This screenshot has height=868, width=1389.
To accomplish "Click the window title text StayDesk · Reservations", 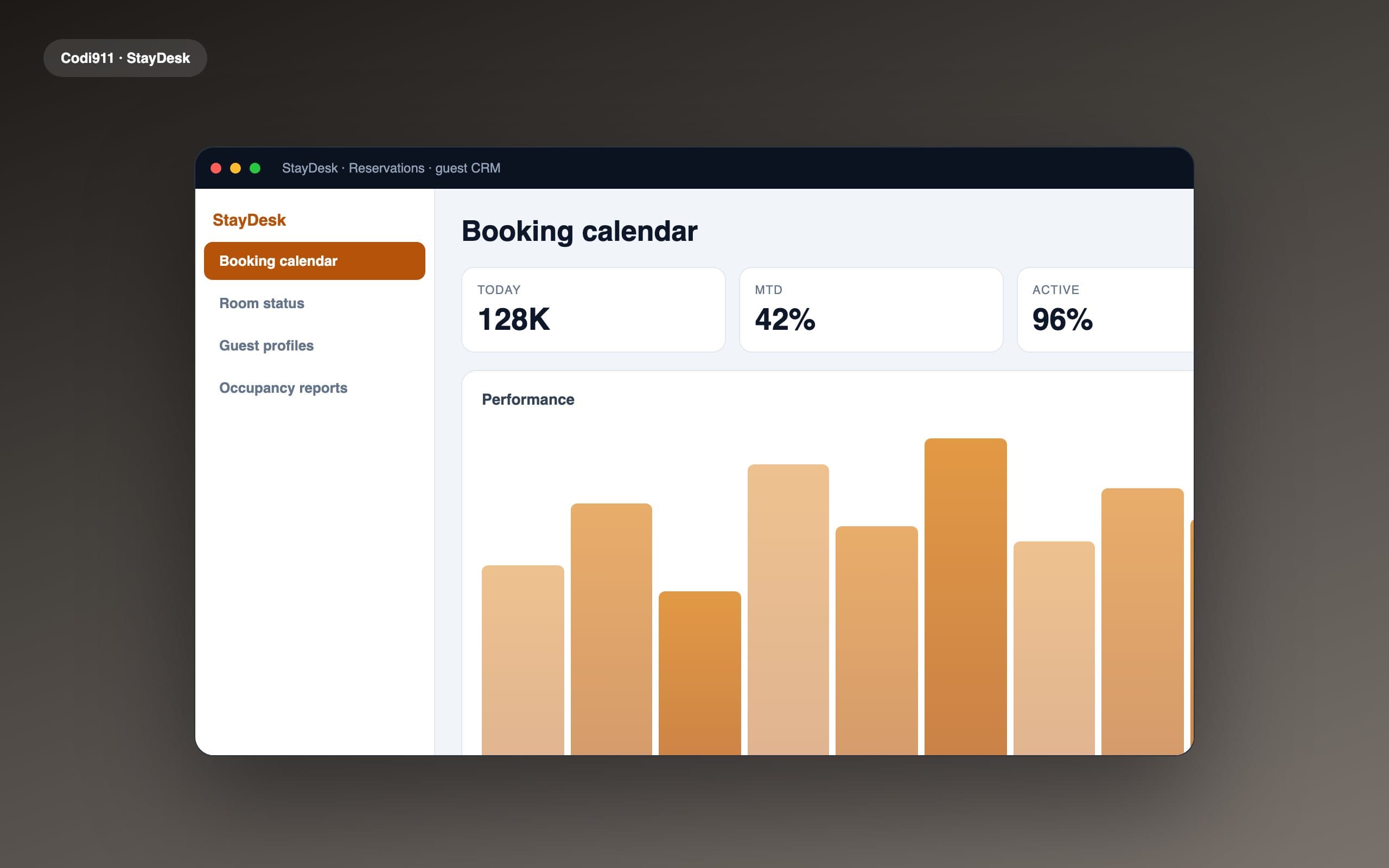I will 391,168.
